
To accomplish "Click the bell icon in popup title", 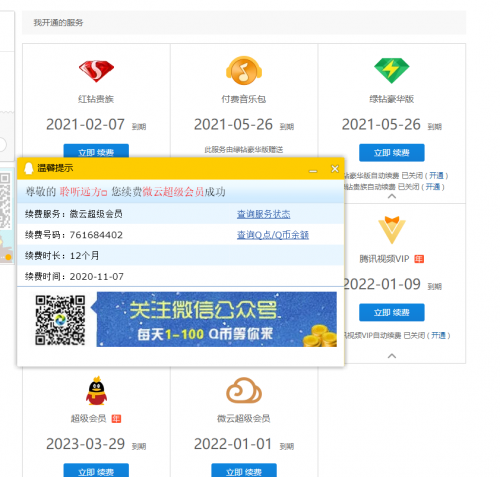I will coord(29,168).
